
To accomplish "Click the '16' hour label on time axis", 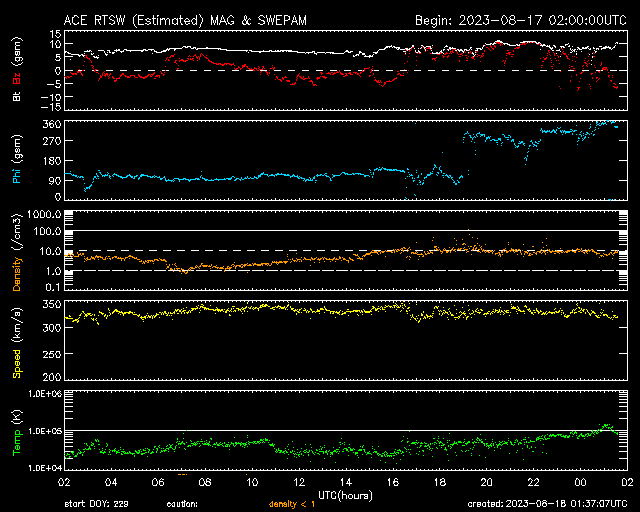I will 393,483.
